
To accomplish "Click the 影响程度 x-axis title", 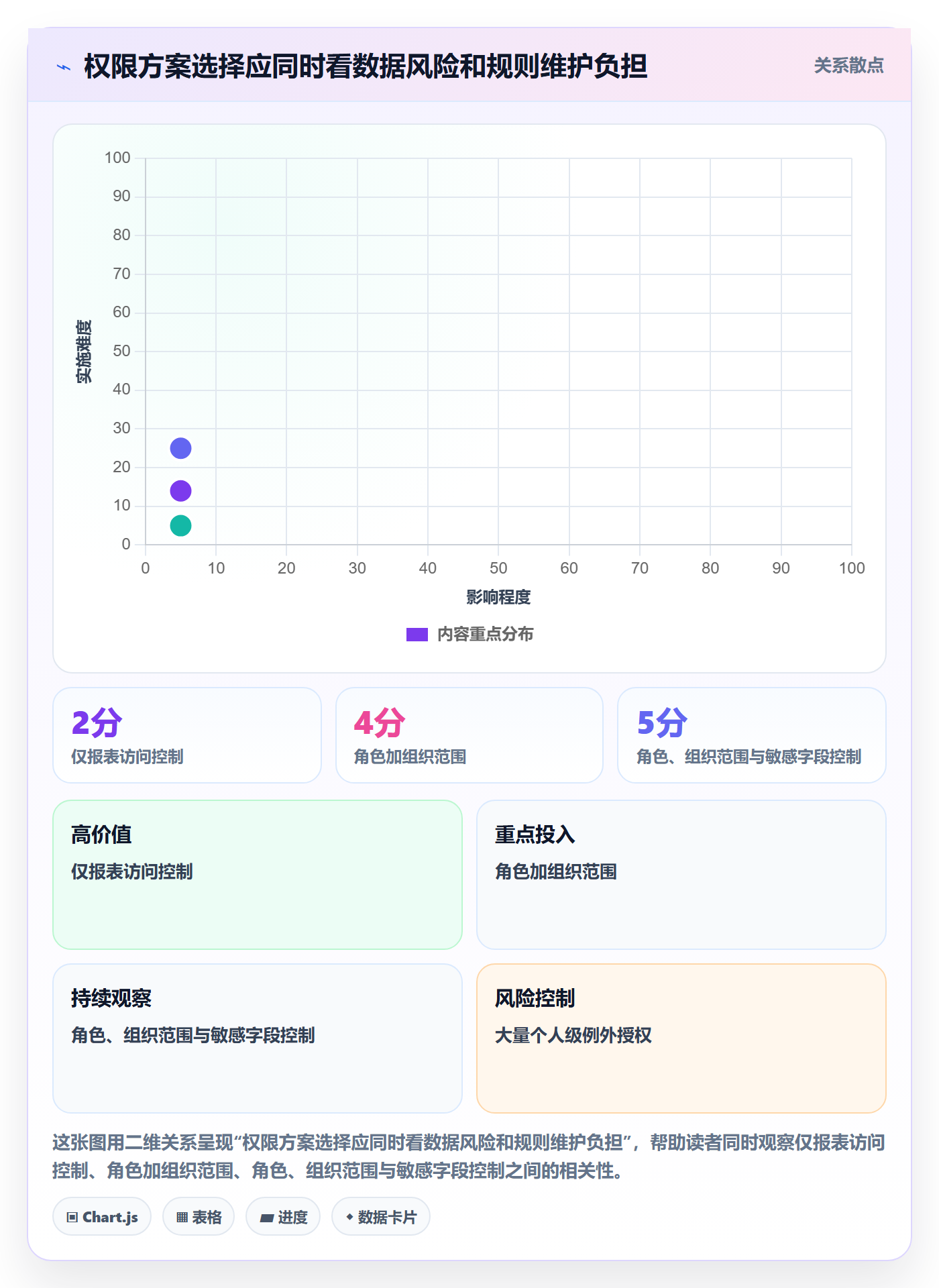I will 498,597.
